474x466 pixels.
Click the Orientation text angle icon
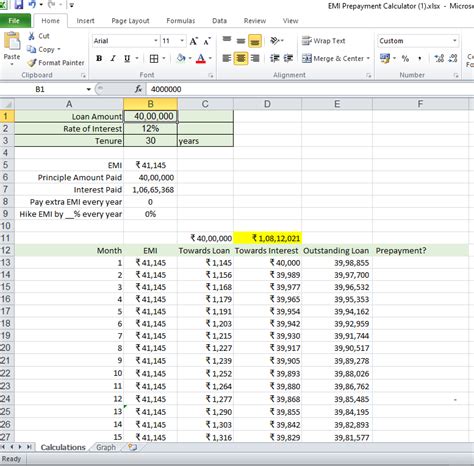coord(275,41)
